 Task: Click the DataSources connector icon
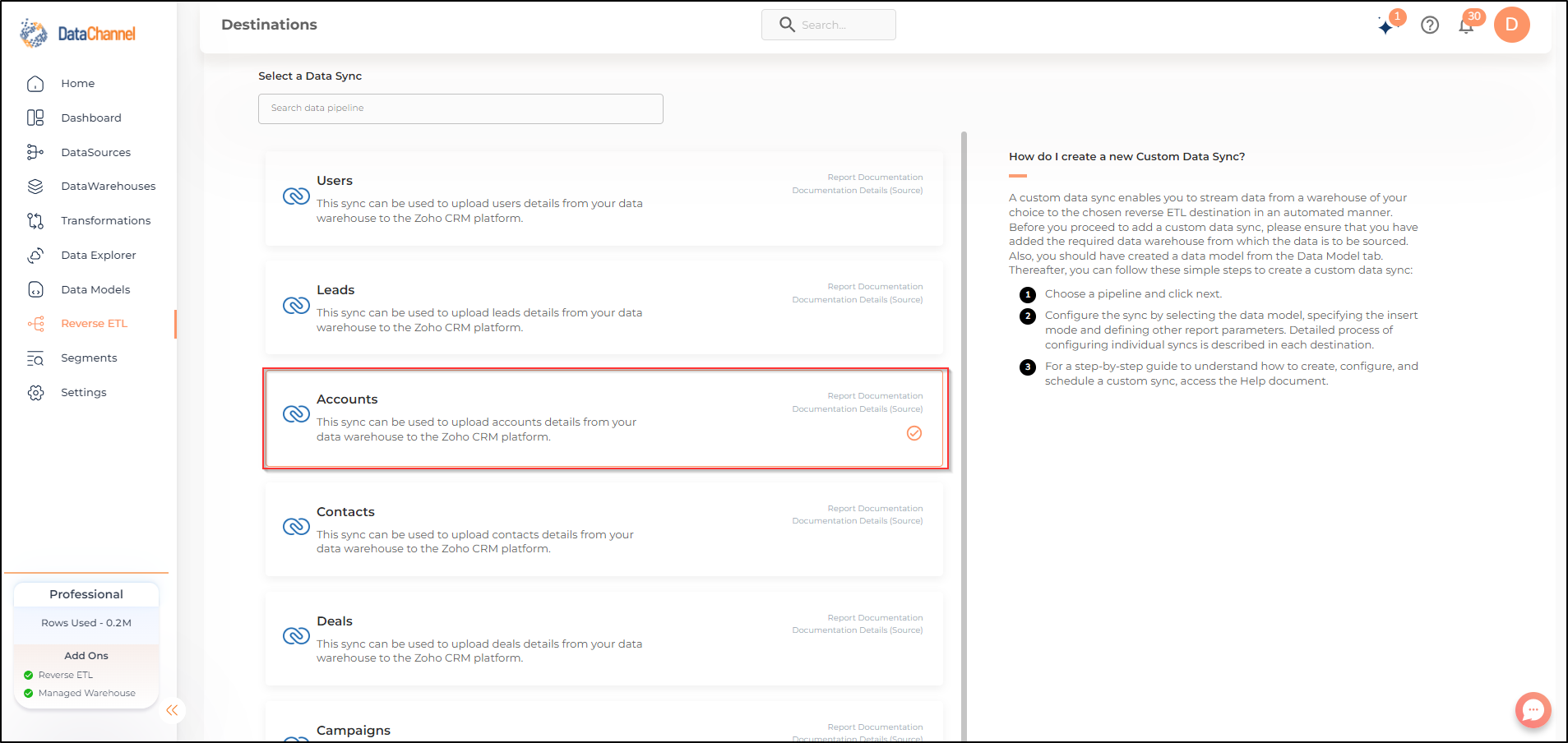point(35,152)
